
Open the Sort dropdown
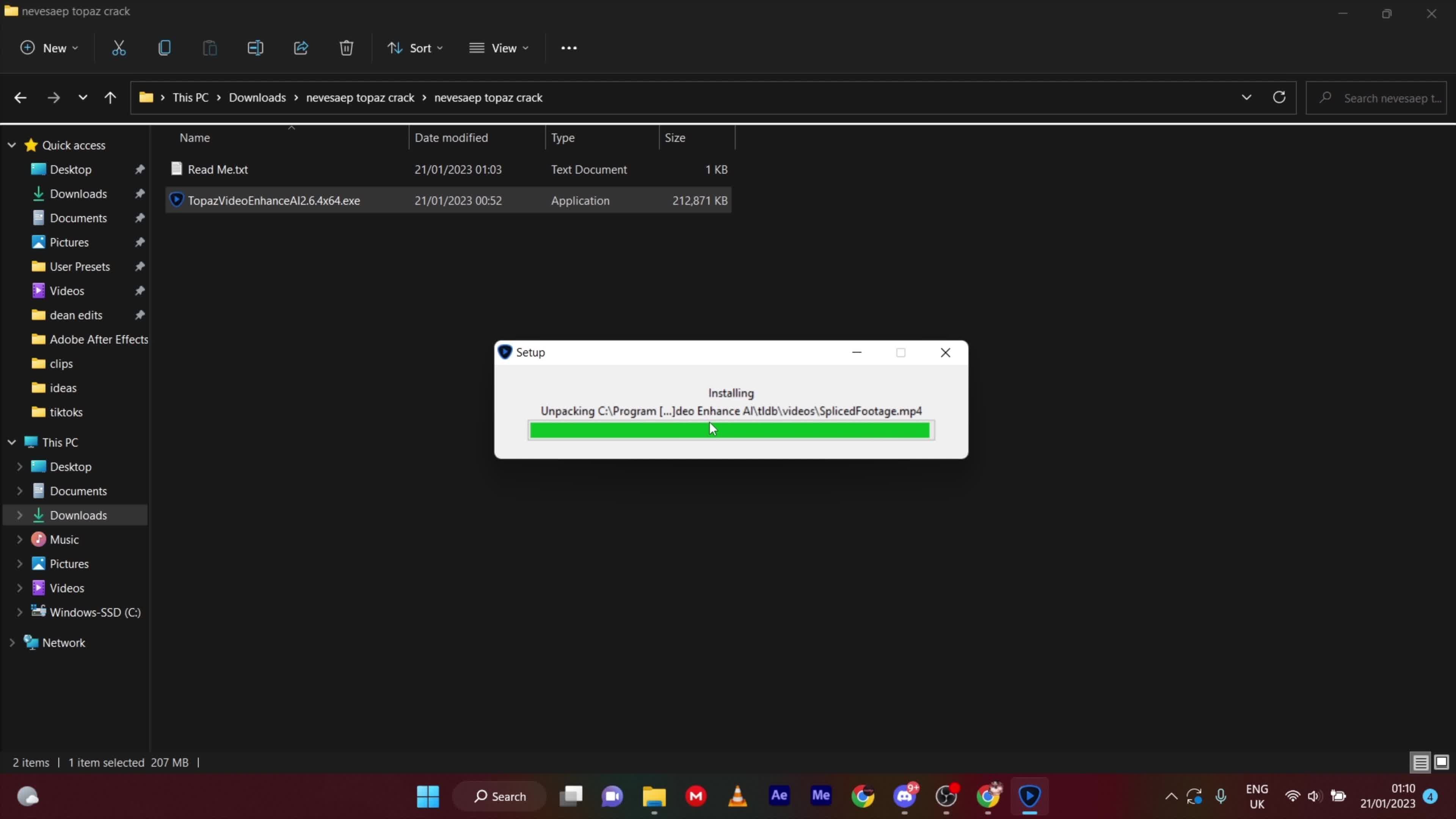416,47
